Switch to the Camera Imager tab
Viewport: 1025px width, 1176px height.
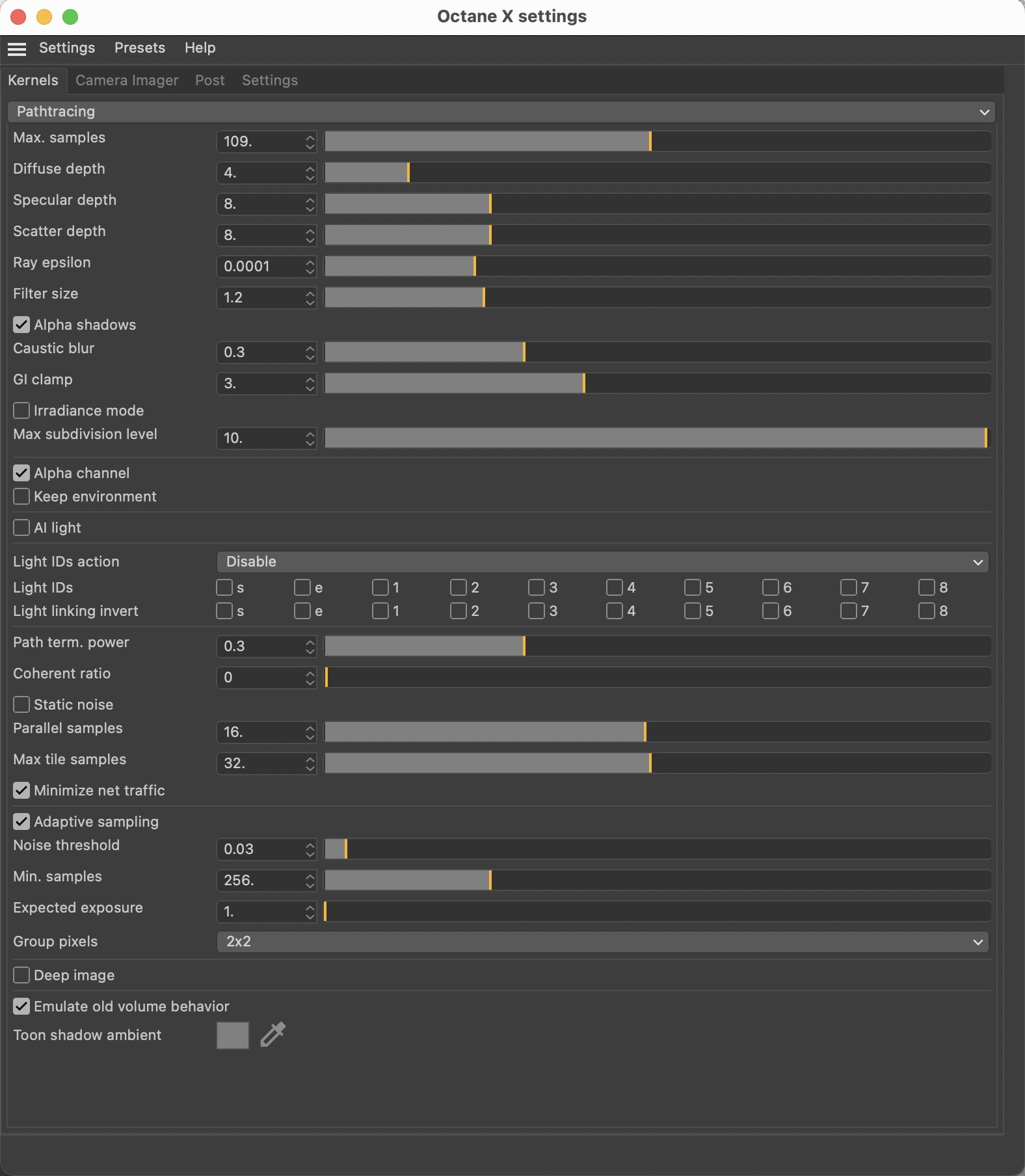point(127,80)
